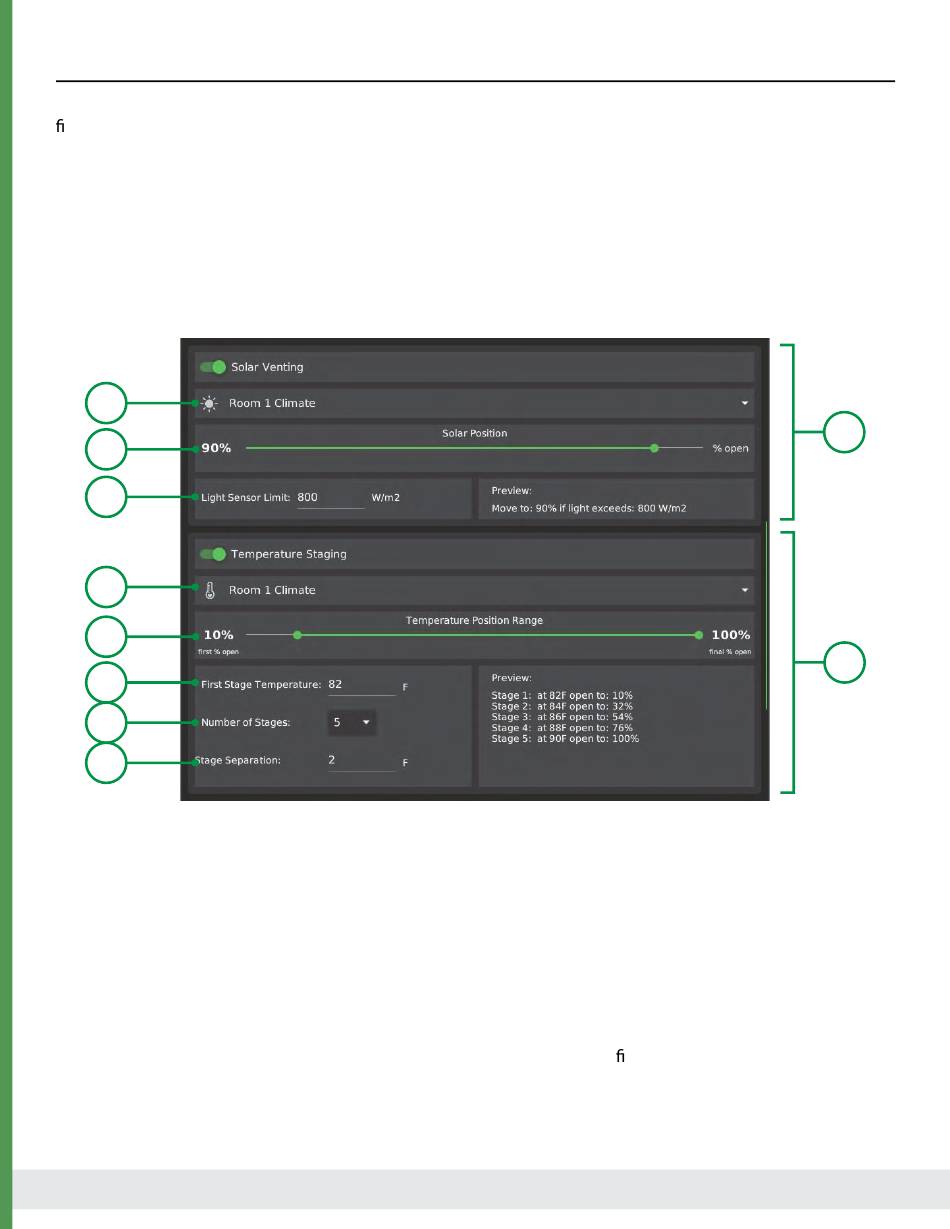Screen dimensions: 950x1229
Task: Click the 100% final open value
Action: [730, 635]
